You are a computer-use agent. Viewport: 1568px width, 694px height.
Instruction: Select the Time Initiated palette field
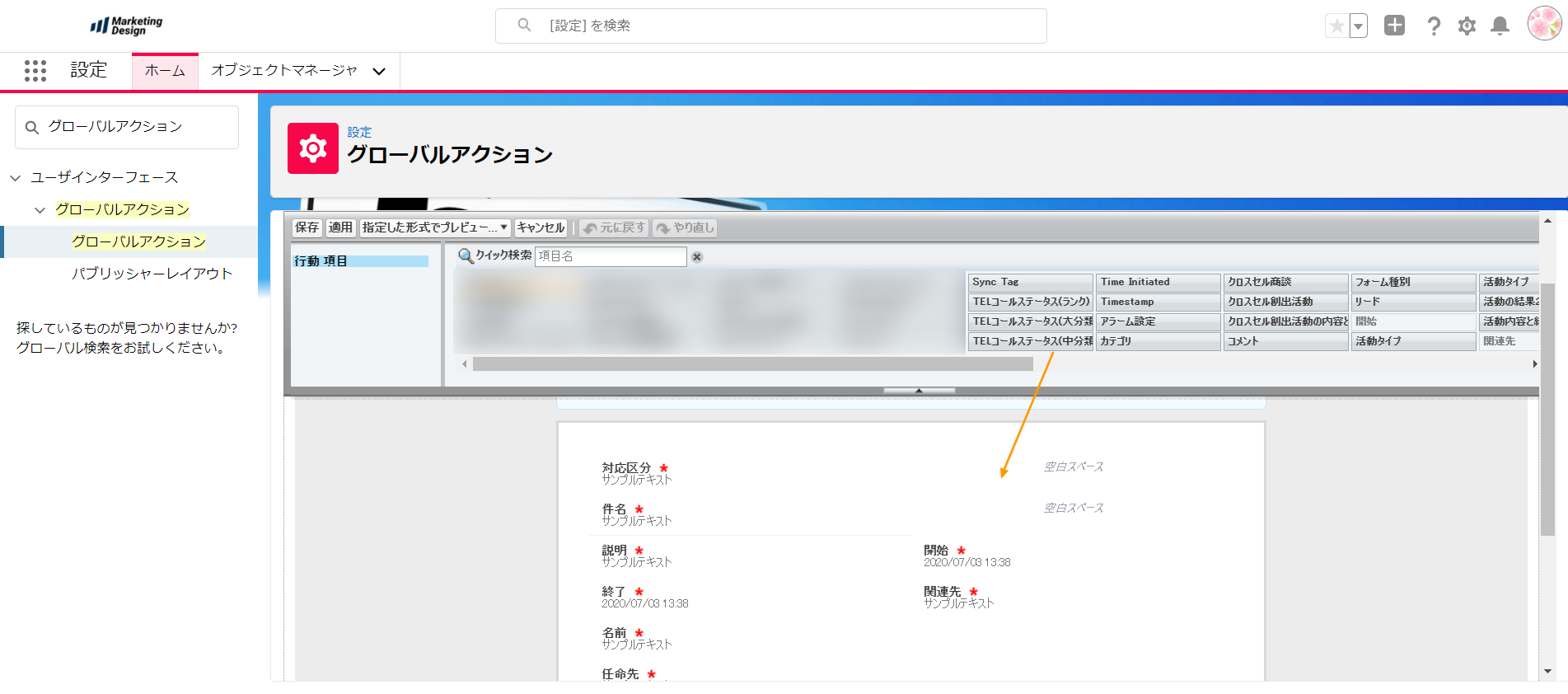click(x=1157, y=282)
